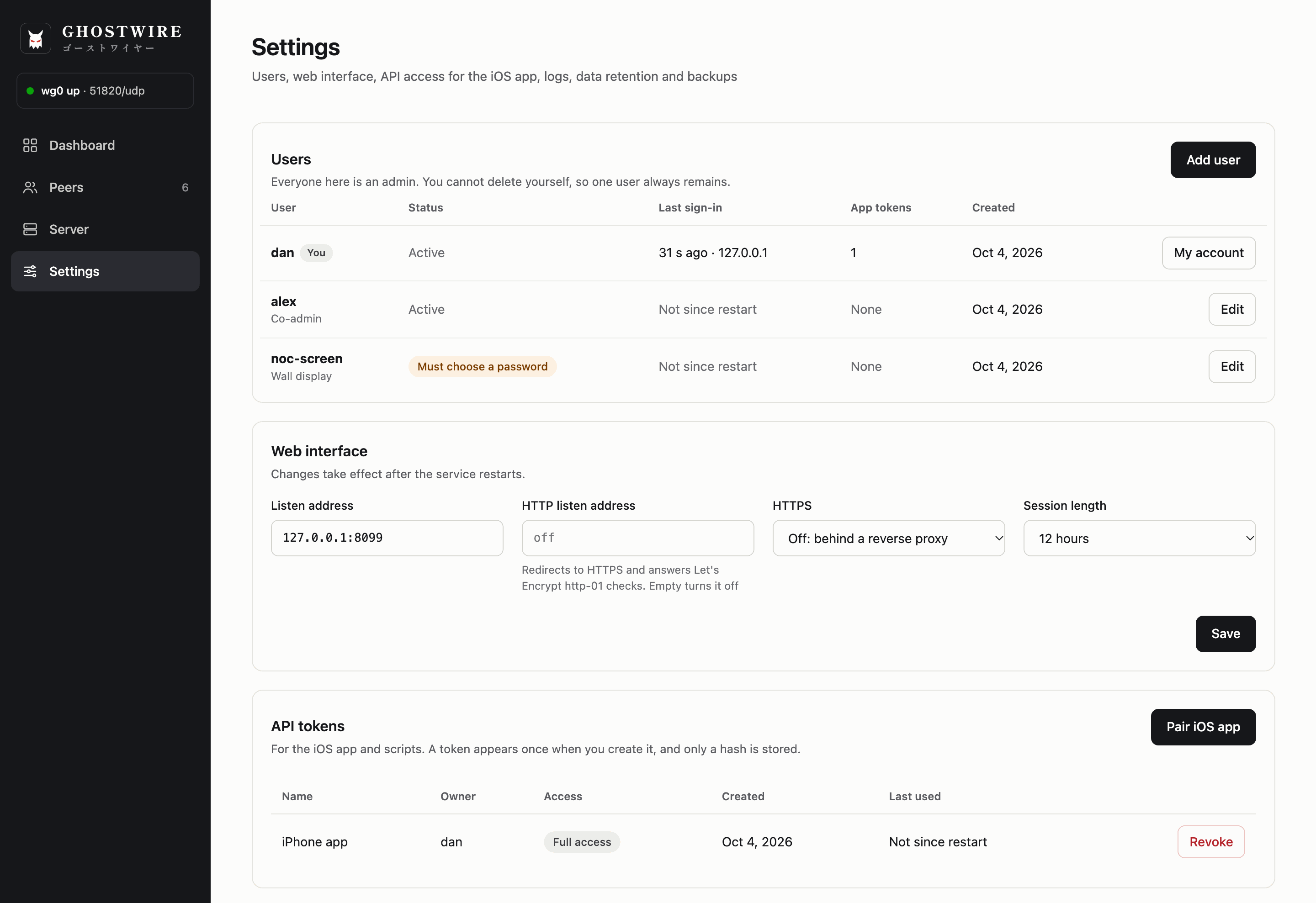Open the Server page

point(105,229)
